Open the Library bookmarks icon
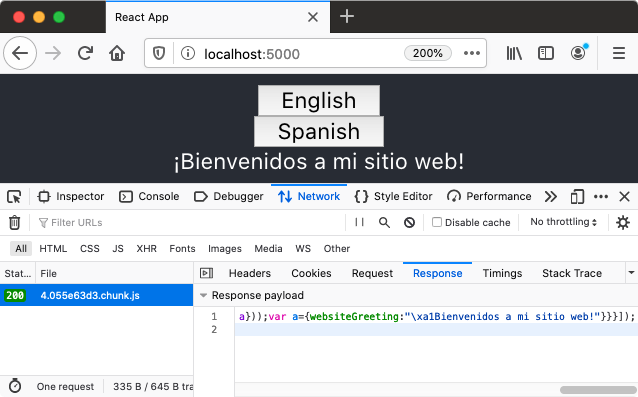Viewport: 638px width, 397px height. point(514,53)
